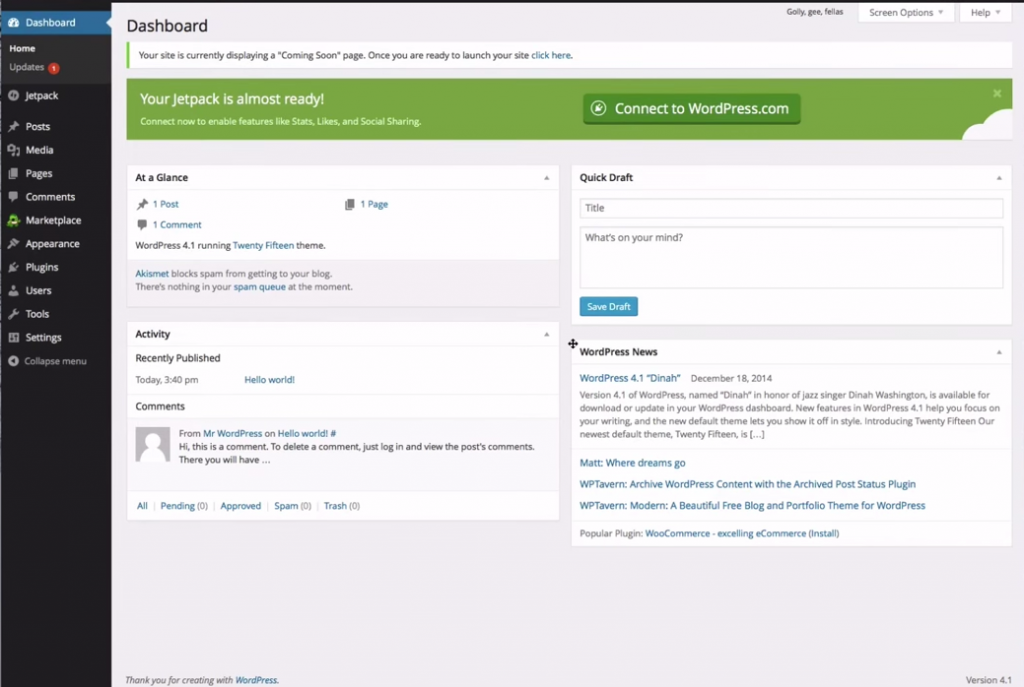
Task: Click the bubble icon beside 1 Comment
Action: coord(142,225)
